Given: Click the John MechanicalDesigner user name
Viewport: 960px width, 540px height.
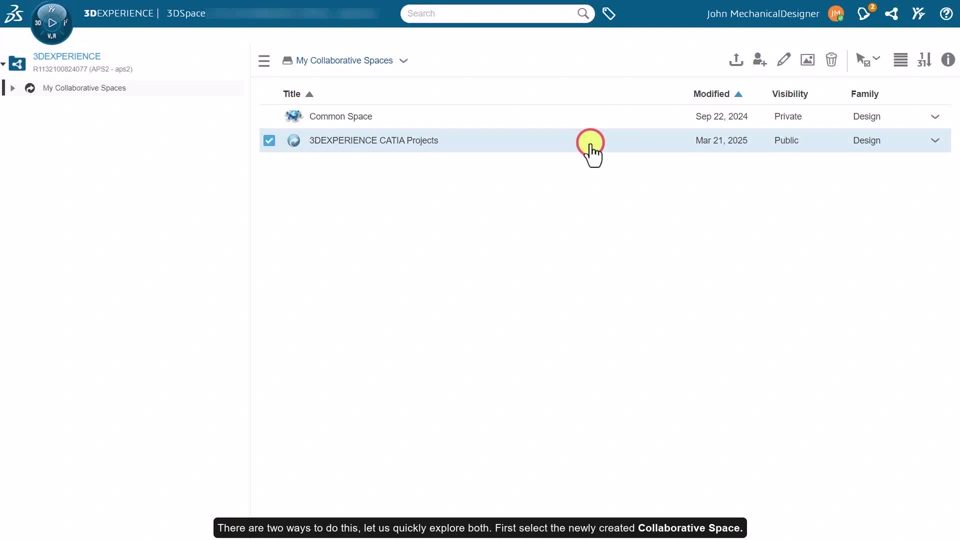Looking at the screenshot, I should point(762,13).
